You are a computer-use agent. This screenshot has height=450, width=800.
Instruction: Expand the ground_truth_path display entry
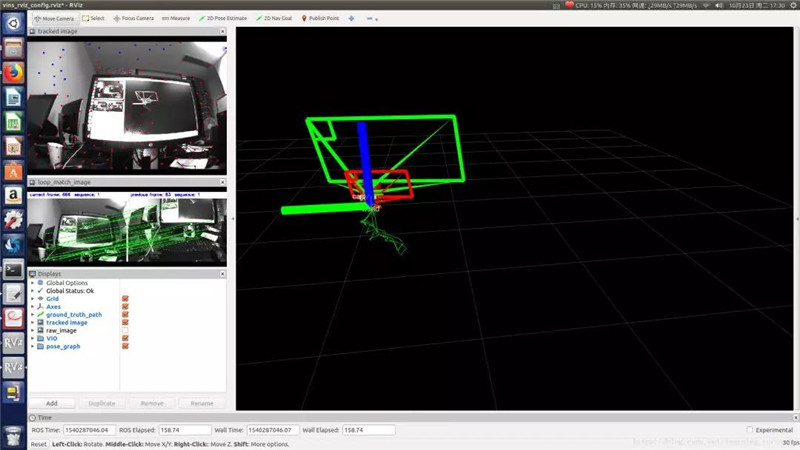32,314
